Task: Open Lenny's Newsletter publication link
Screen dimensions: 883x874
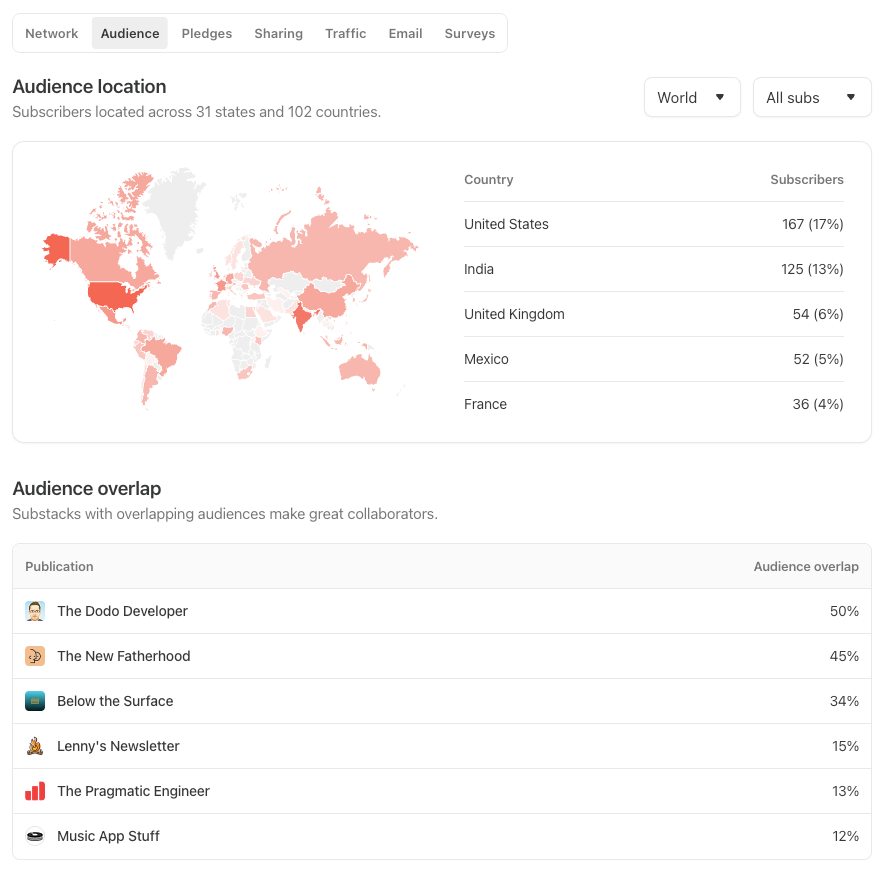Action: (x=118, y=746)
